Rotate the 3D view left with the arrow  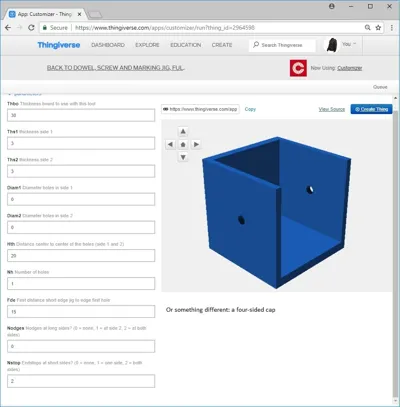[x=170, y=144]
